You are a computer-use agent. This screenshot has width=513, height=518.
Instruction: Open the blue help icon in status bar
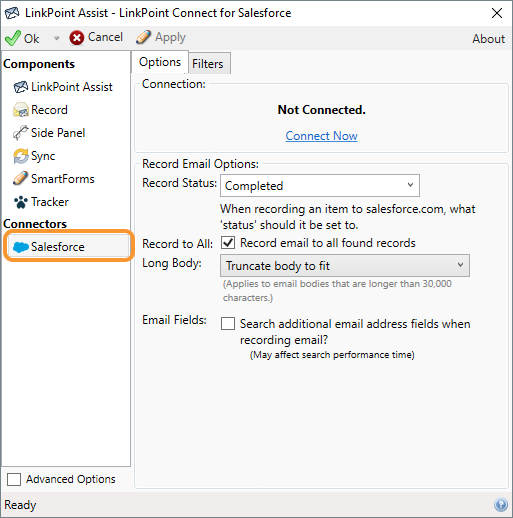(x=501, y=505)
